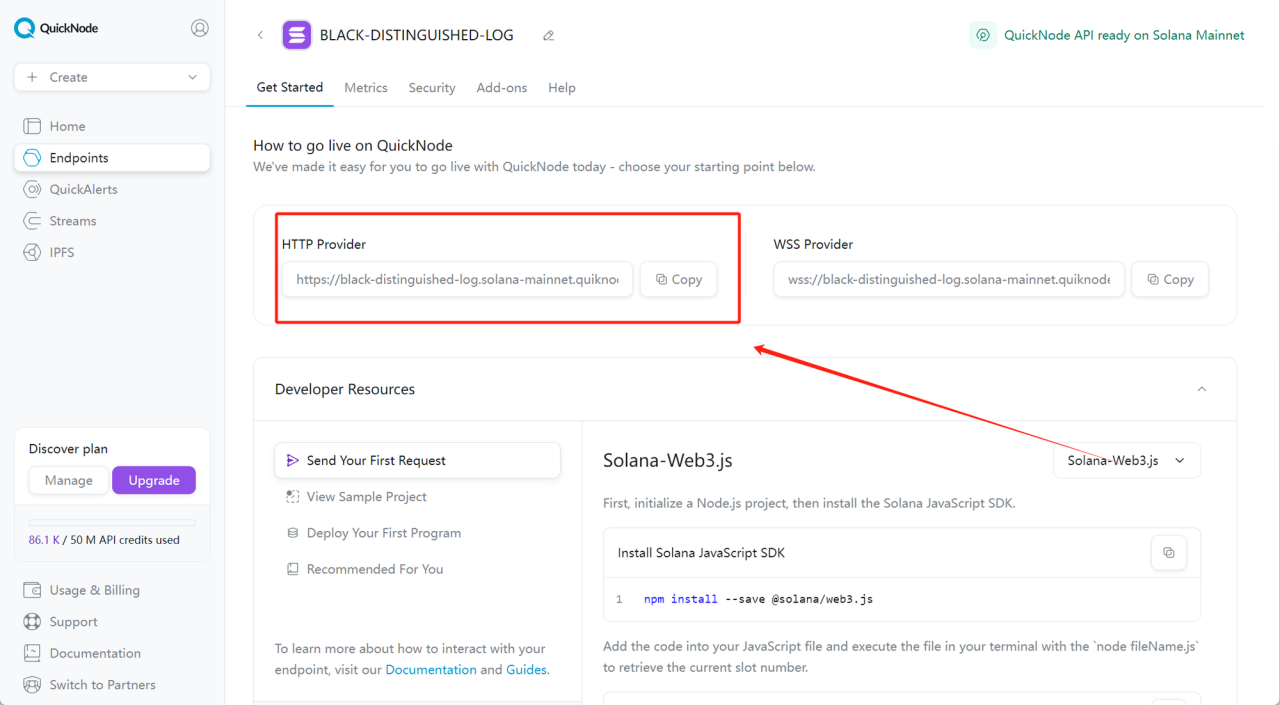Switch to the Metrics tab
1280x705 pixels.
pyautogui.click(x=366, y=88)
